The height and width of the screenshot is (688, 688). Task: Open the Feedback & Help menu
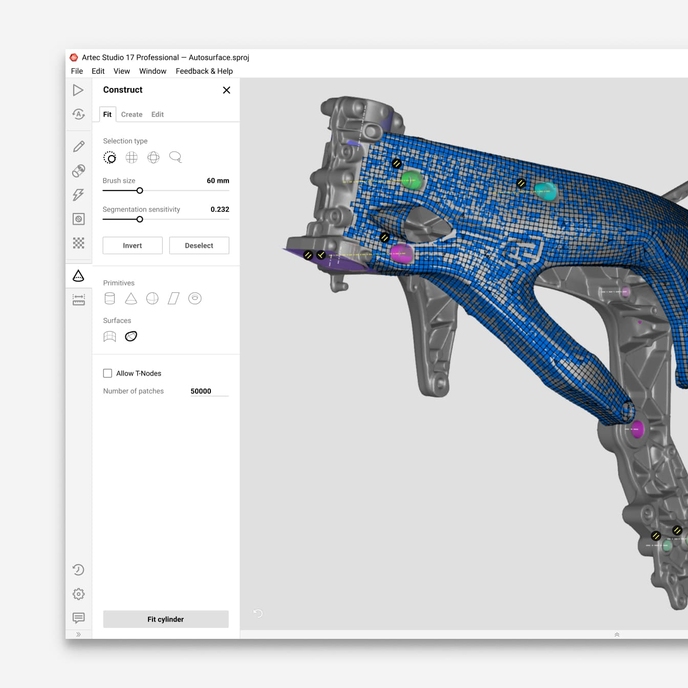pos(204,71)
